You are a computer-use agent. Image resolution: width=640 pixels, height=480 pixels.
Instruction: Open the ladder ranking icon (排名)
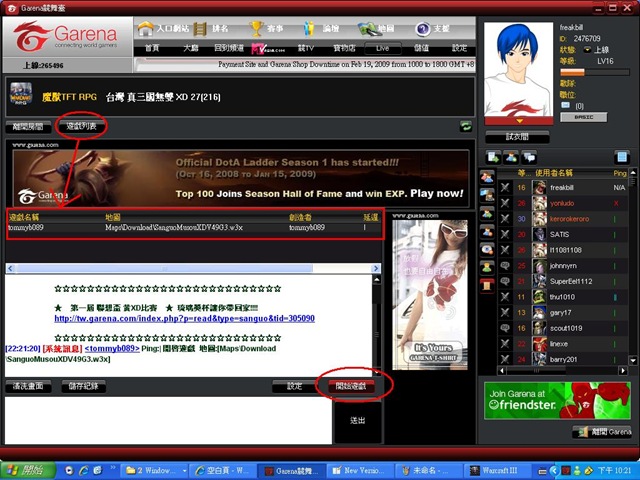click(x=200, y=29)
